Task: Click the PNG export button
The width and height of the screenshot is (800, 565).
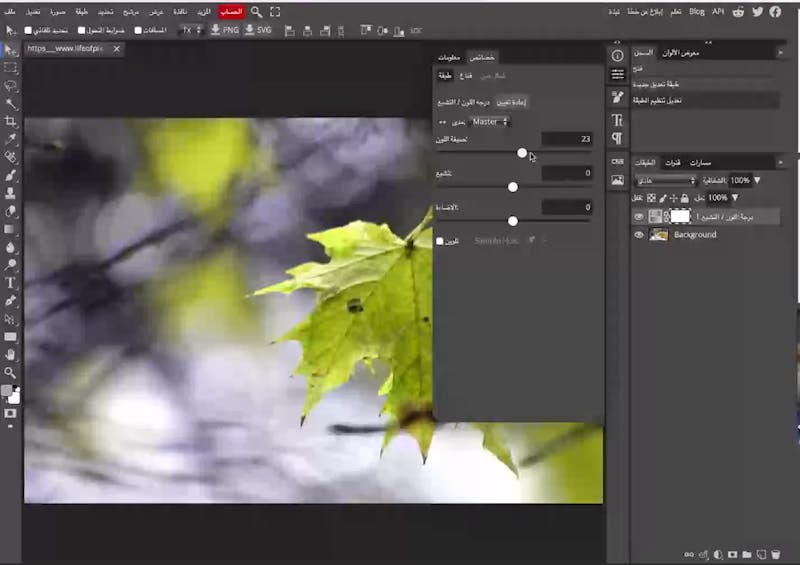Action: (225, 30)
